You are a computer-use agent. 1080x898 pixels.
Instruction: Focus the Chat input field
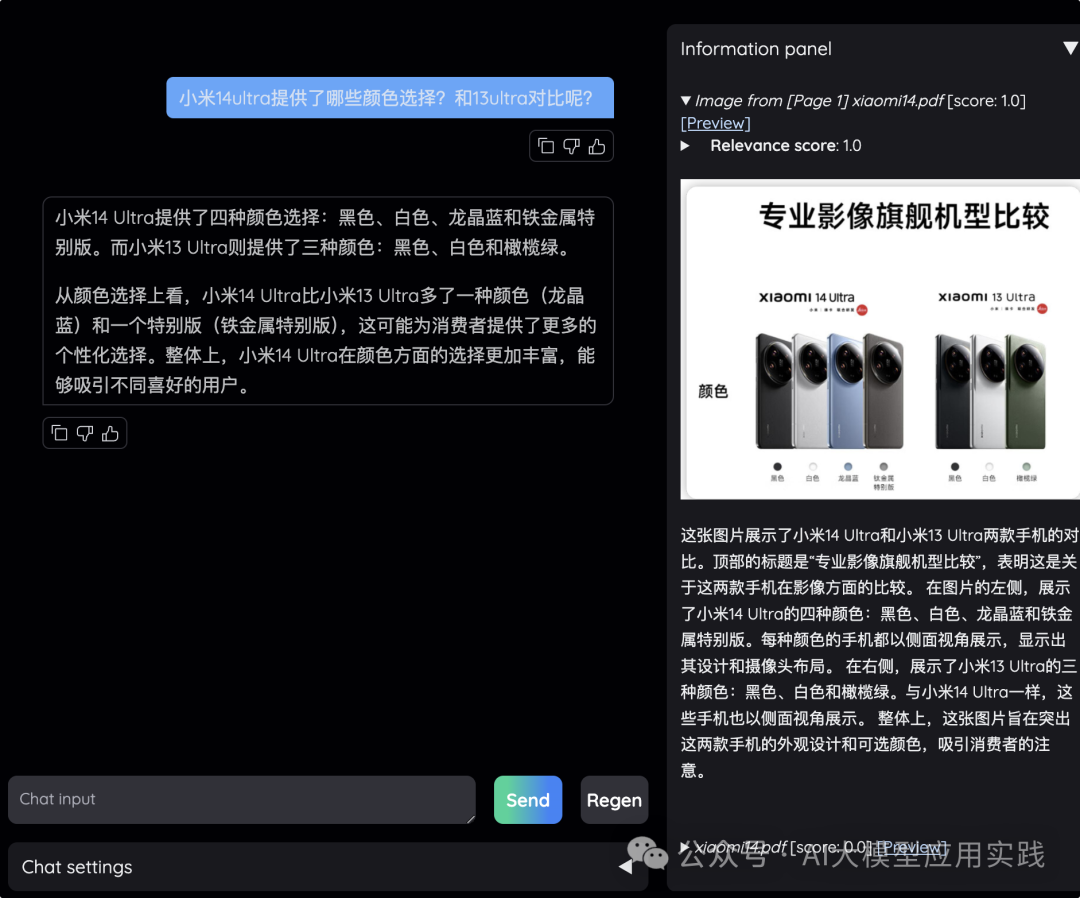pyautogui.click(x=242, y=800)
